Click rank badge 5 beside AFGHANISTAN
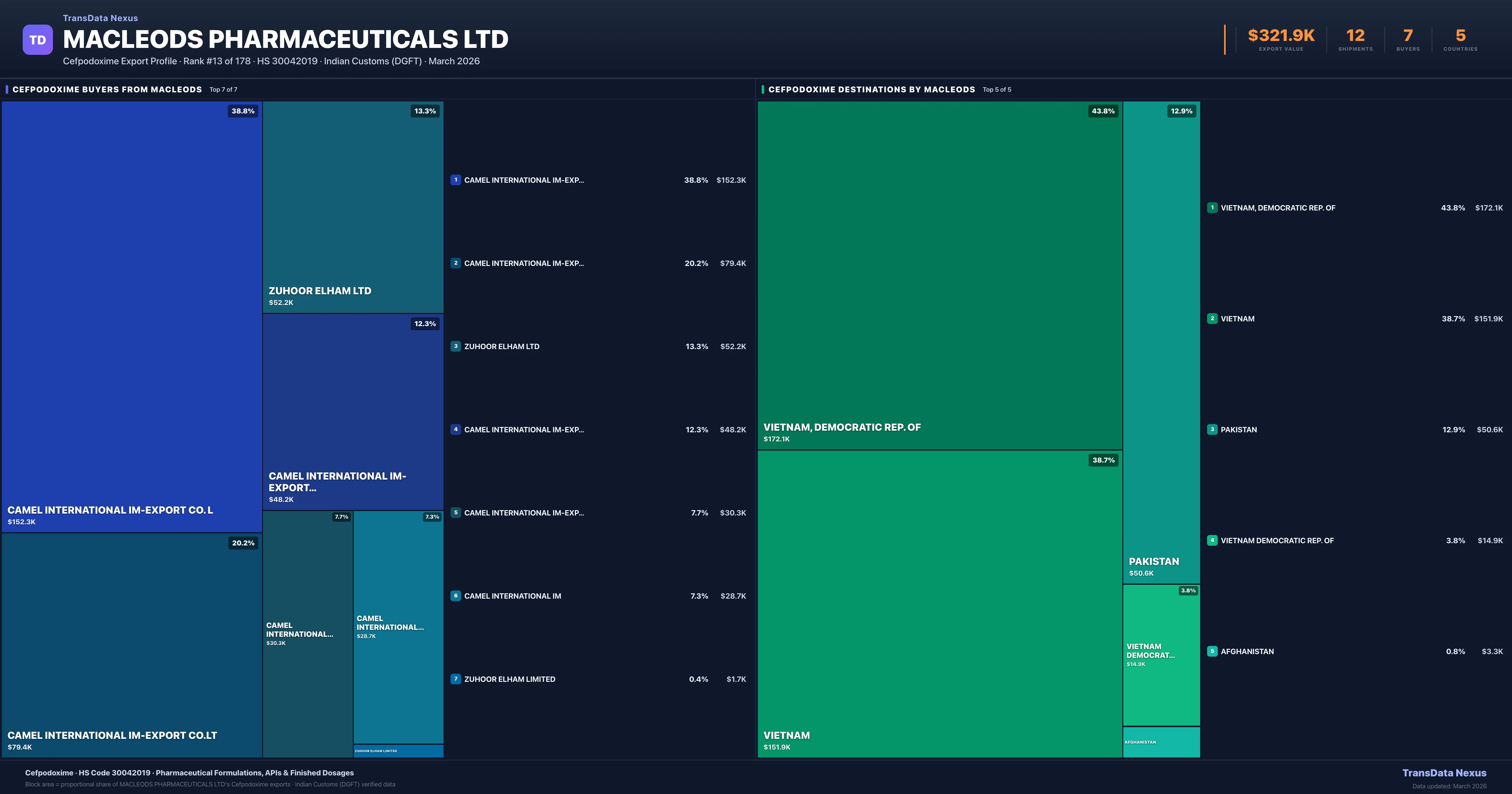 1212,651
